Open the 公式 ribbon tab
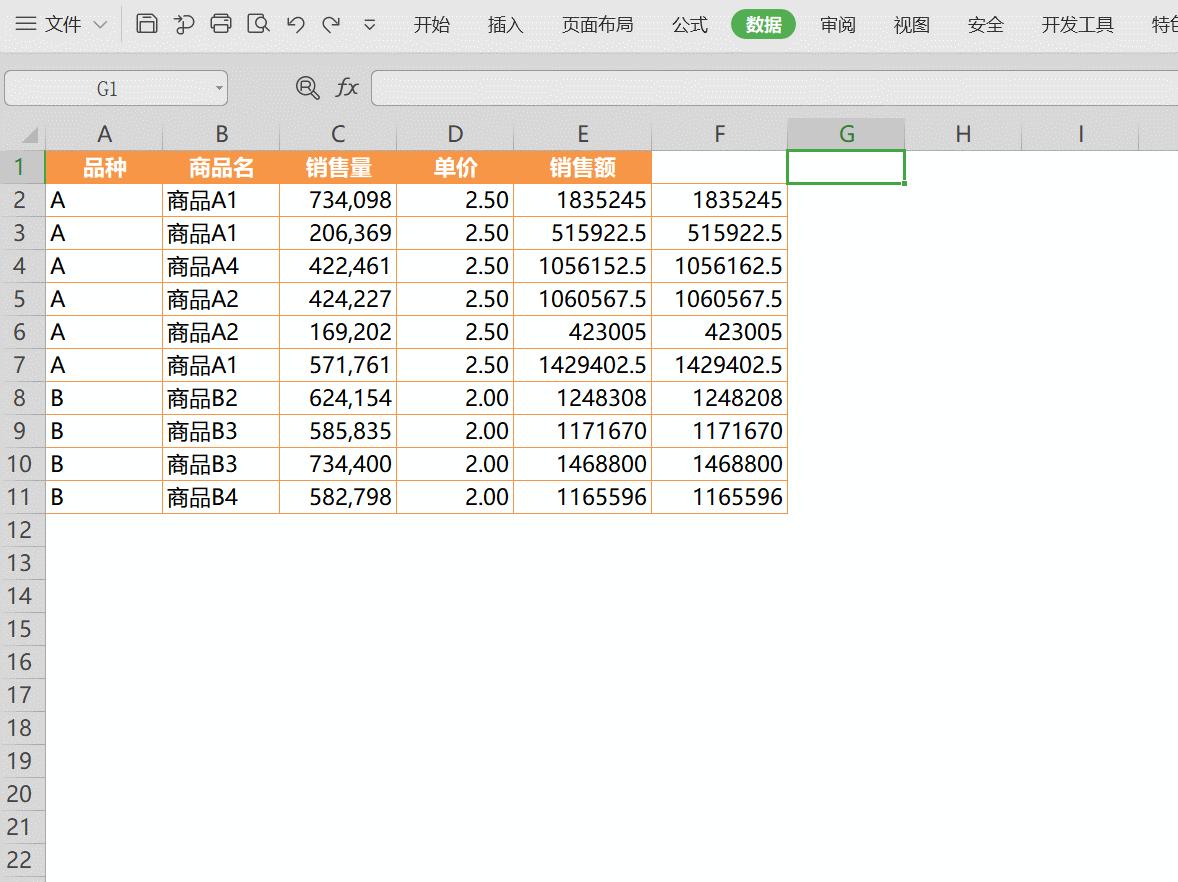 point(690,25)
